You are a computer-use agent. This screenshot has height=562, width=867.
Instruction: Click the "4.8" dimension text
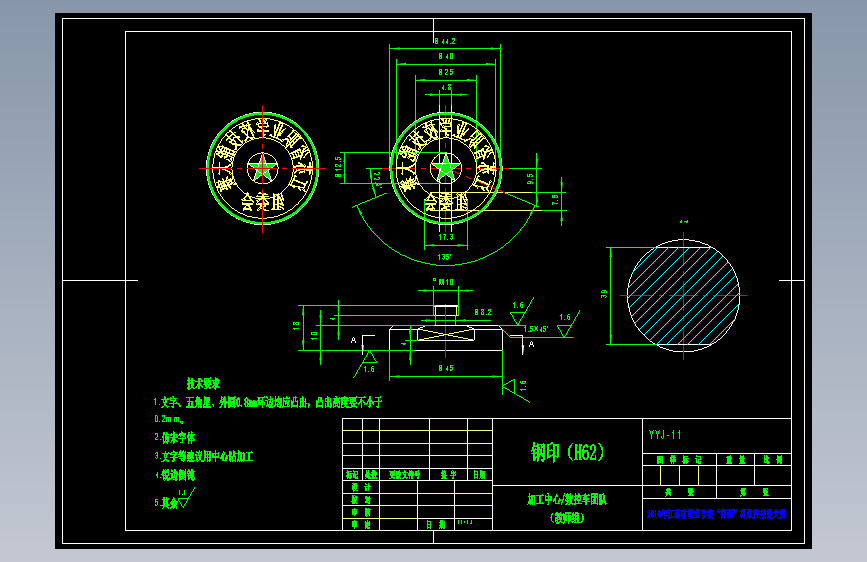pos(446,87)
